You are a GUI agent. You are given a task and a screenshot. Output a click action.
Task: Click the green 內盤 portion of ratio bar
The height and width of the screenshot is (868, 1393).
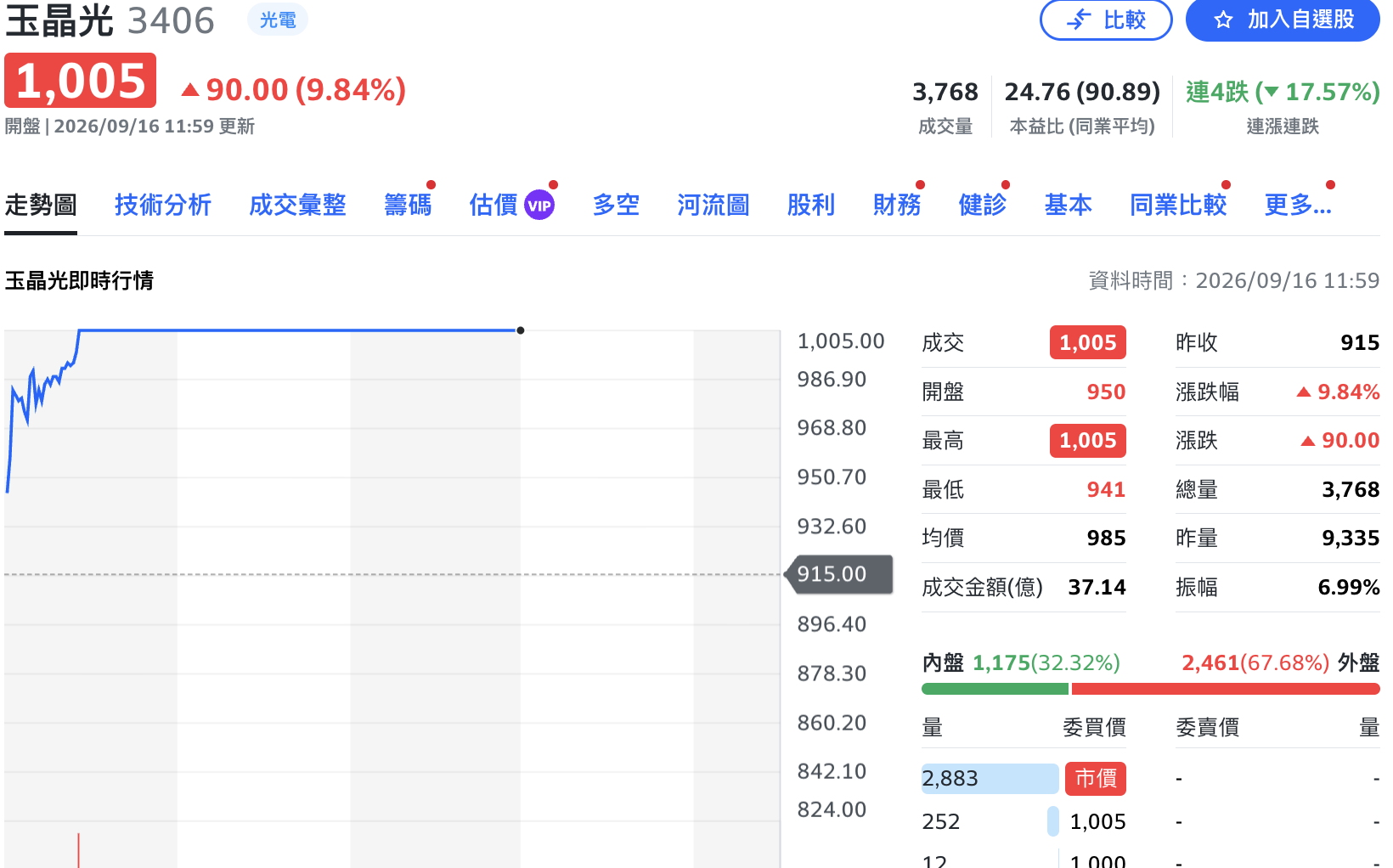point(995,689)
